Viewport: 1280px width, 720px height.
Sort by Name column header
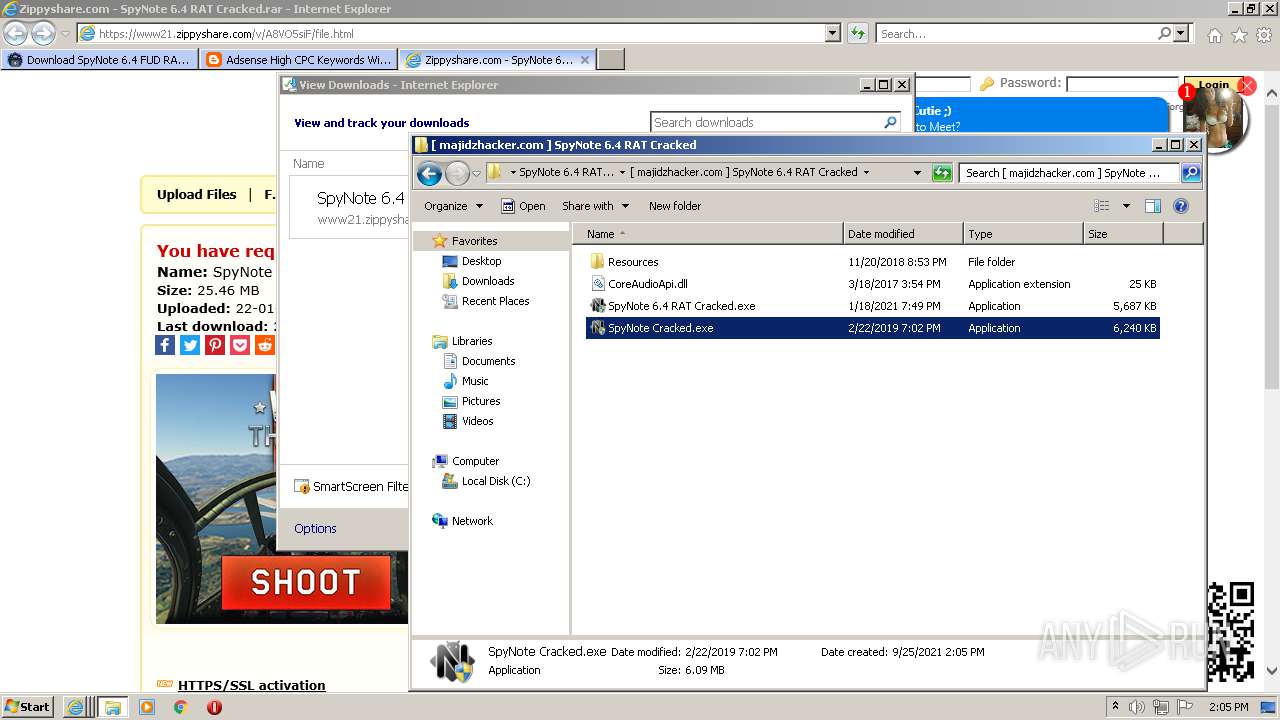(x=708, y=234)
